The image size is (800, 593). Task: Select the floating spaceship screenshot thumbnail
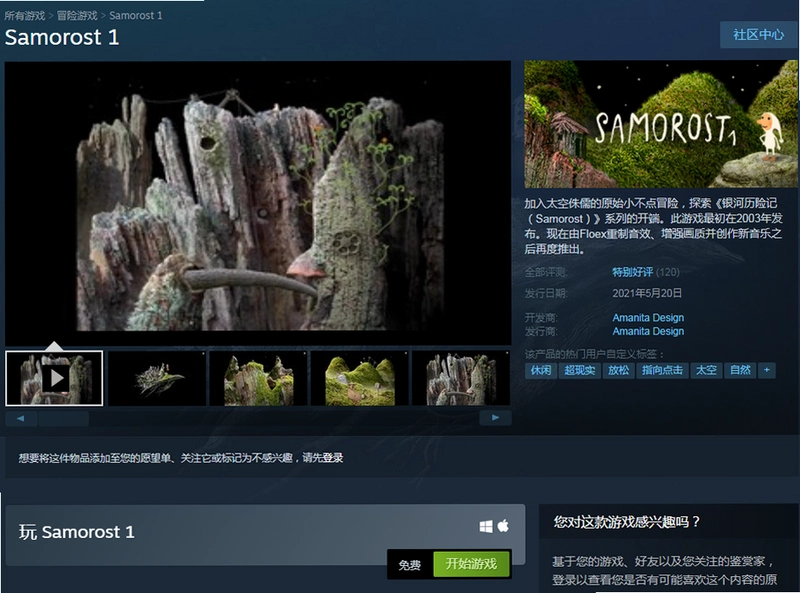pyautogui.click(x=157, y=378)
